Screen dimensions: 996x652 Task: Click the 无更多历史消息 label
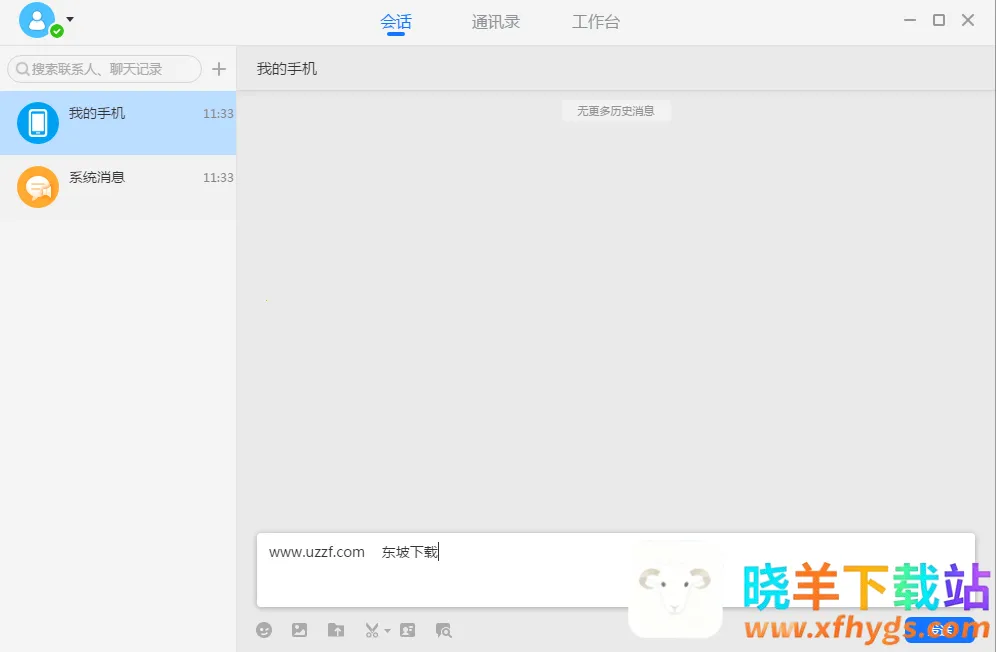coord(615,111)
